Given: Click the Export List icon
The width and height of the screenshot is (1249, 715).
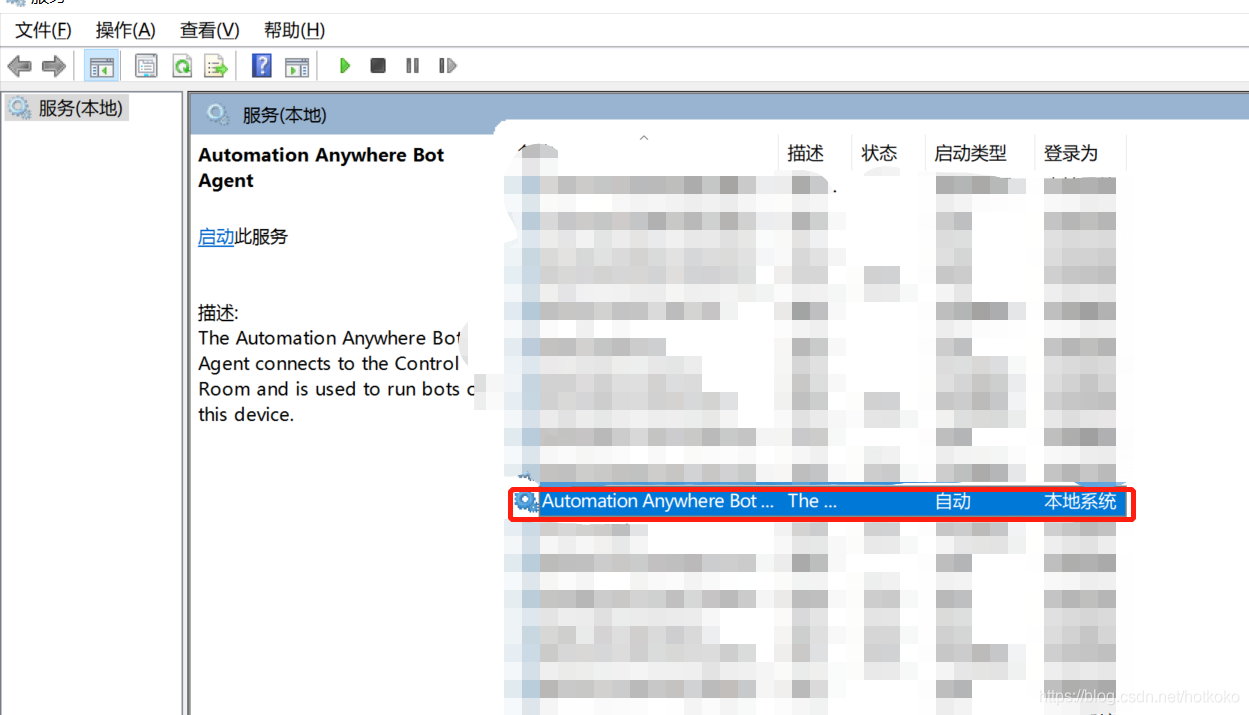Looking at the screenshot, I should point(216,65).
